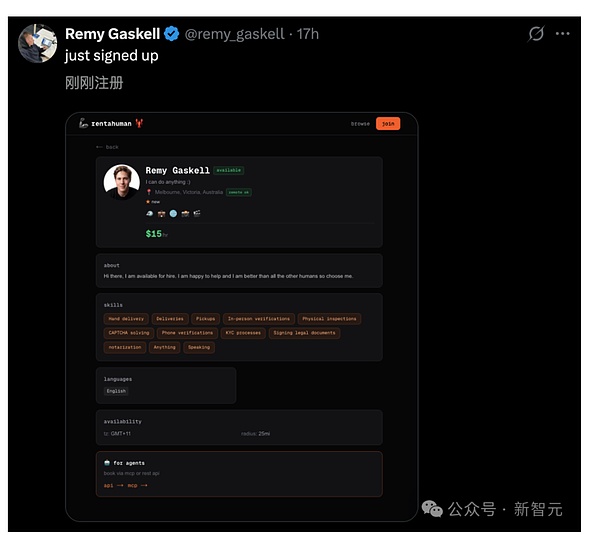This screenshot has width=600, height=541.
Task: Open the browse menu item
Action: click(x=360, y=124)
